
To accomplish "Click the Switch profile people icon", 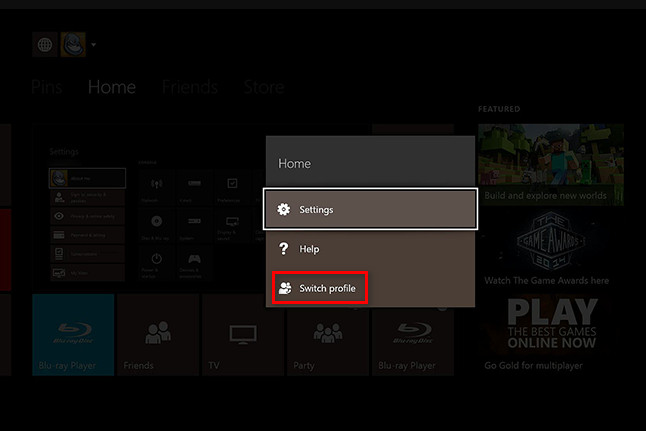I will click(x=285, y=288).
